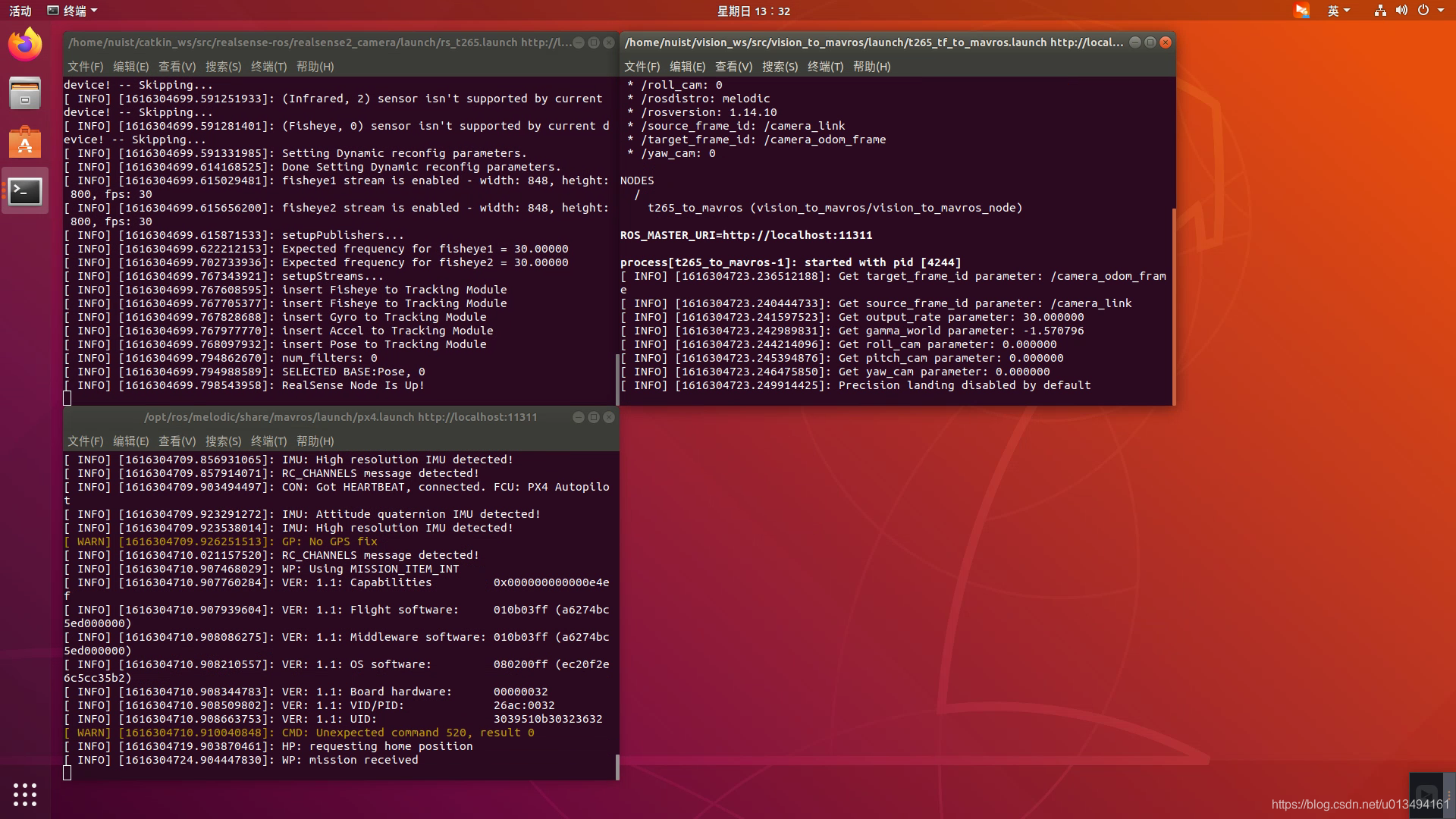Open 帮助(H) menu in rs_t265.launch terminal

[315, 67]
